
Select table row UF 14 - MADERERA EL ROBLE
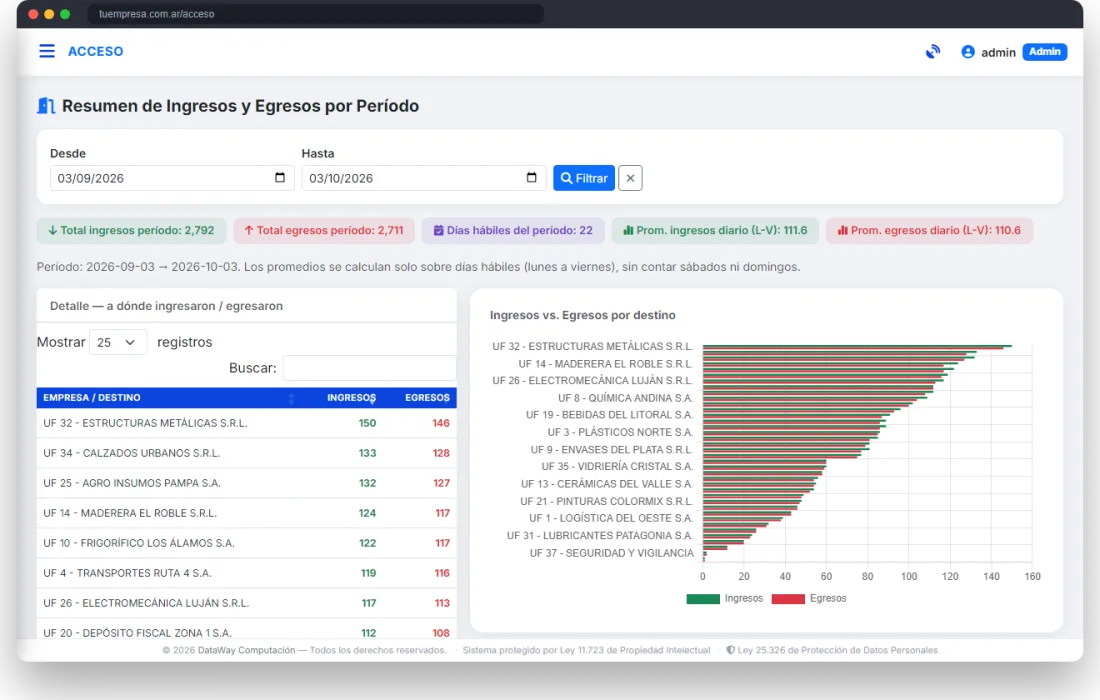click(x=246, y=513)
